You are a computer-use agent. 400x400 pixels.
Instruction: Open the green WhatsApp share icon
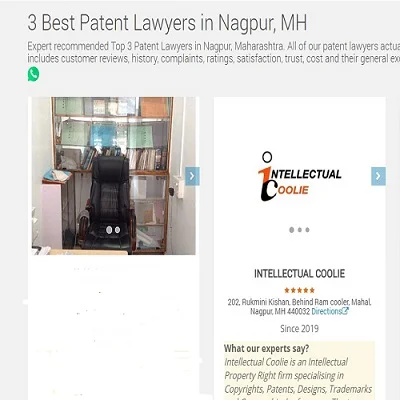pyautogui.click(x=33, y=74)
